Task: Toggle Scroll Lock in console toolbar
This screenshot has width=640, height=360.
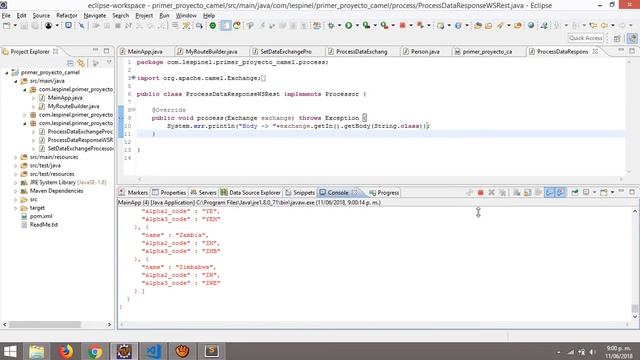Action: pyautogui.click(x=527, y=193)
